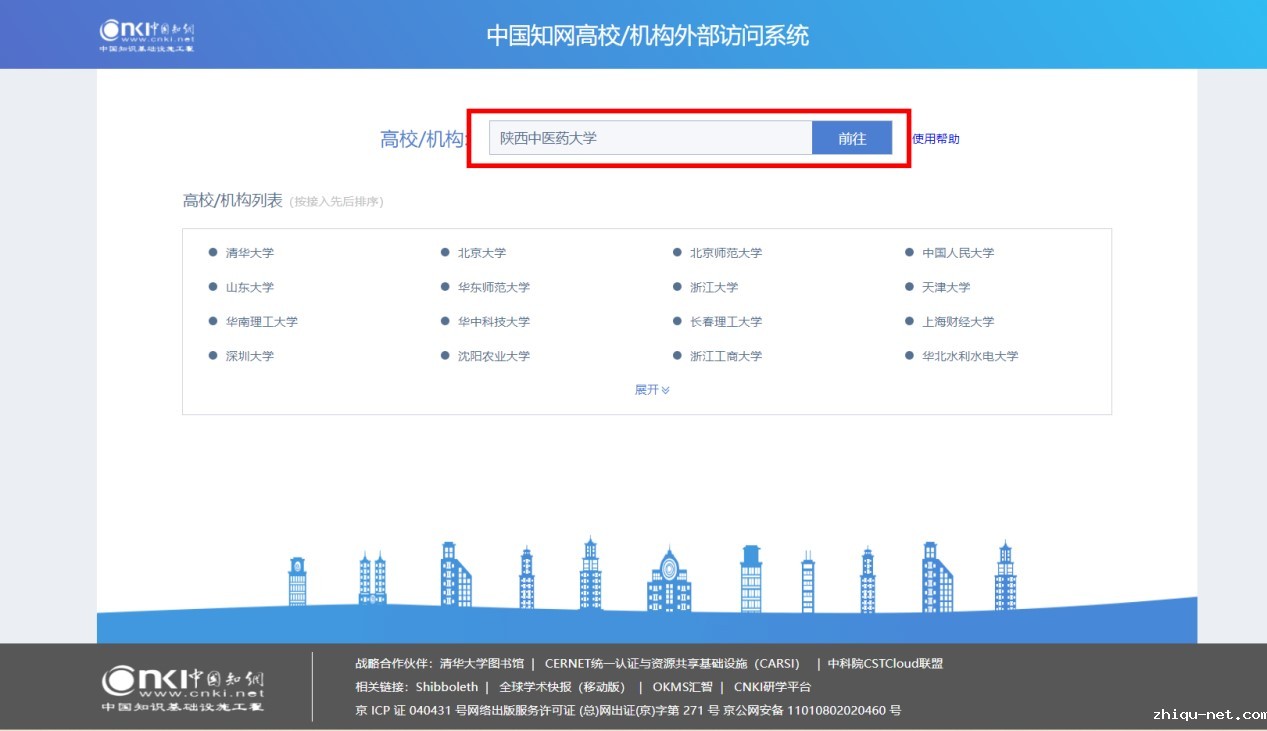Open the OKMS汇智 footer link

coord(682,687)
